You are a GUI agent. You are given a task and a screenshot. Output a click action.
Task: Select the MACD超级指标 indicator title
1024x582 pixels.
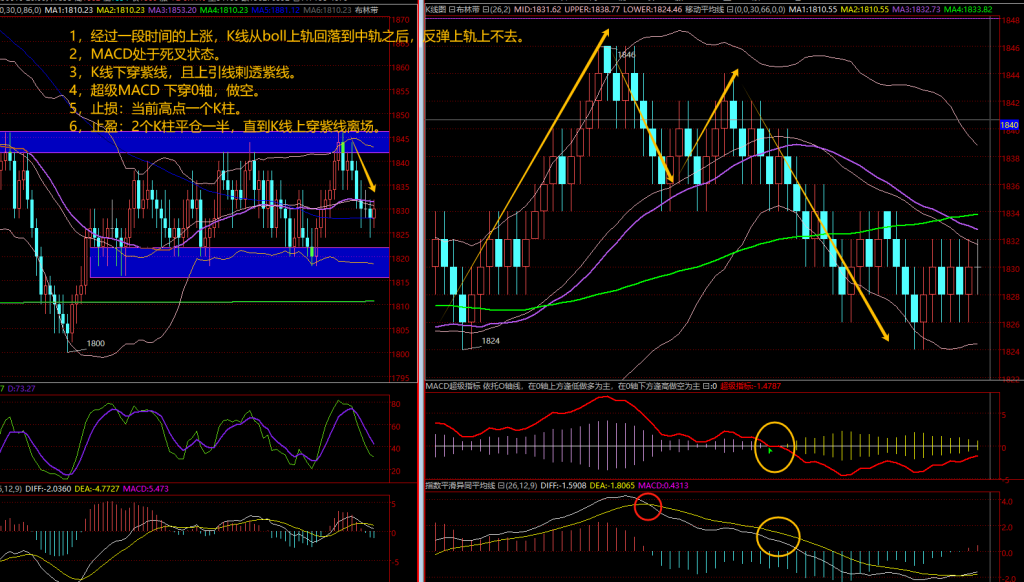[453, 386]
